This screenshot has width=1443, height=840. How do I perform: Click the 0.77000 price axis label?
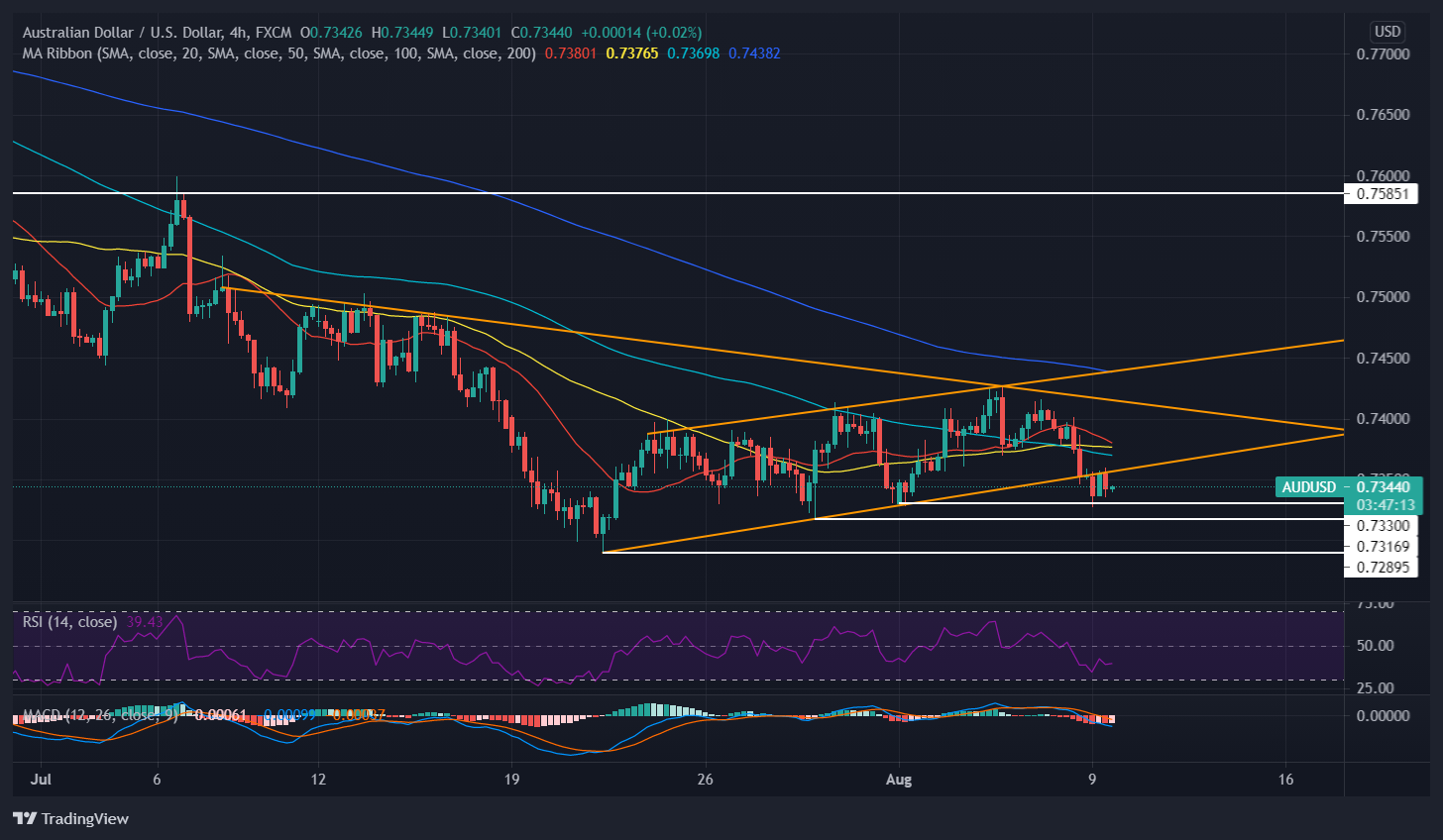pos(1383,53)
